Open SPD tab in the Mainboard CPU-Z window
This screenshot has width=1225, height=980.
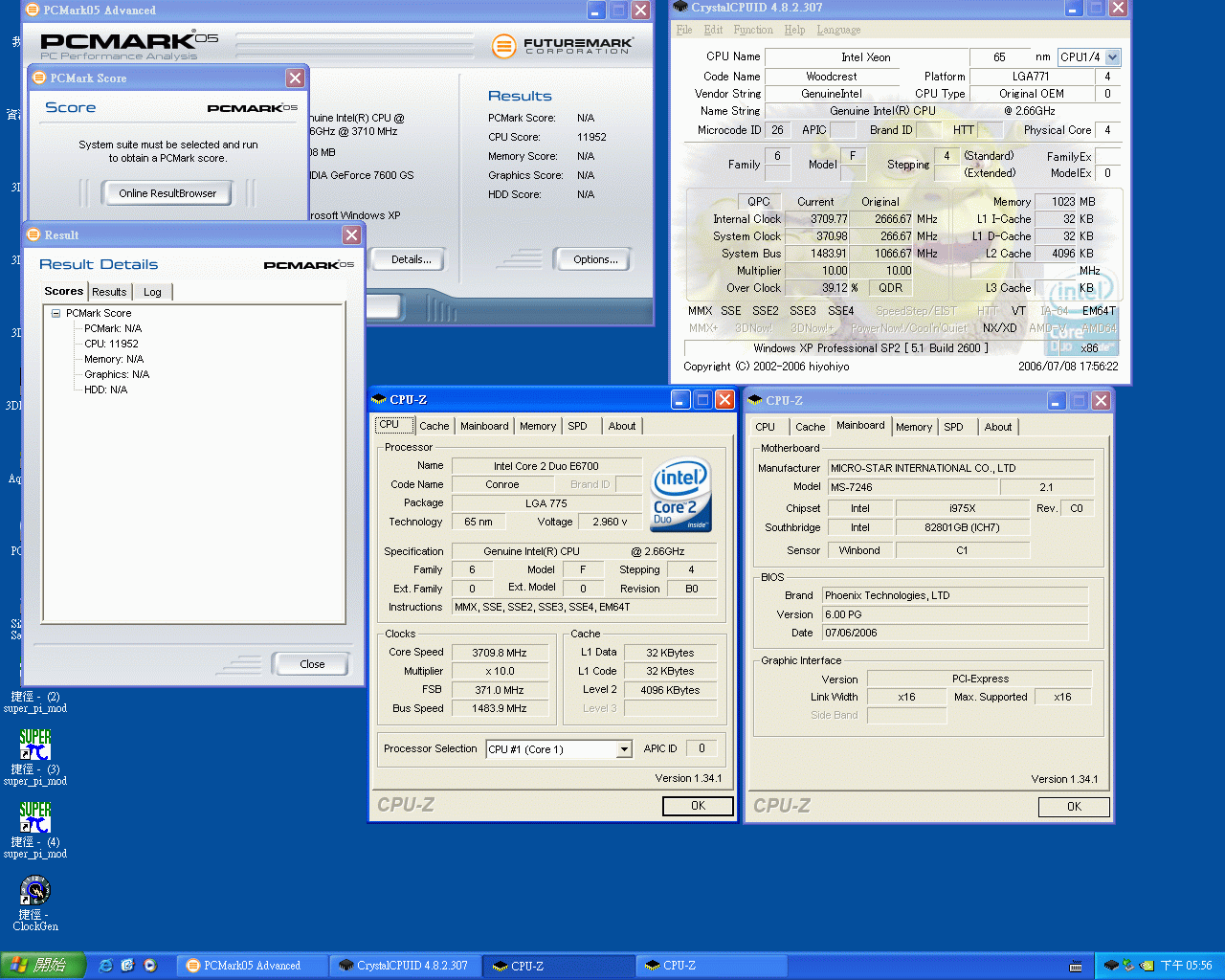click(953, 427)
